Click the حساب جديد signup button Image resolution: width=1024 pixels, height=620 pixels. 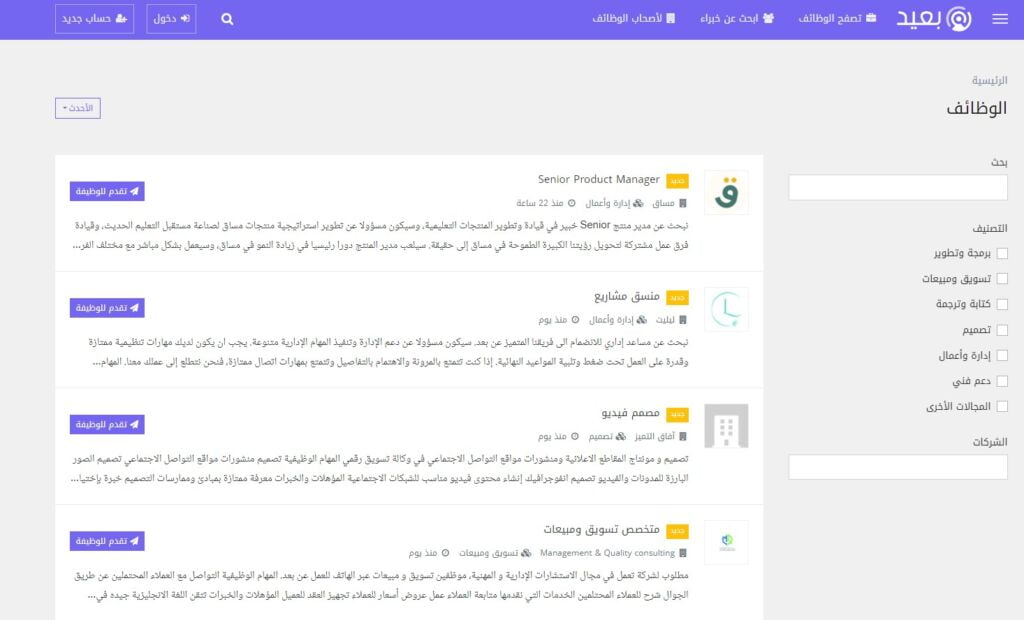94,19
